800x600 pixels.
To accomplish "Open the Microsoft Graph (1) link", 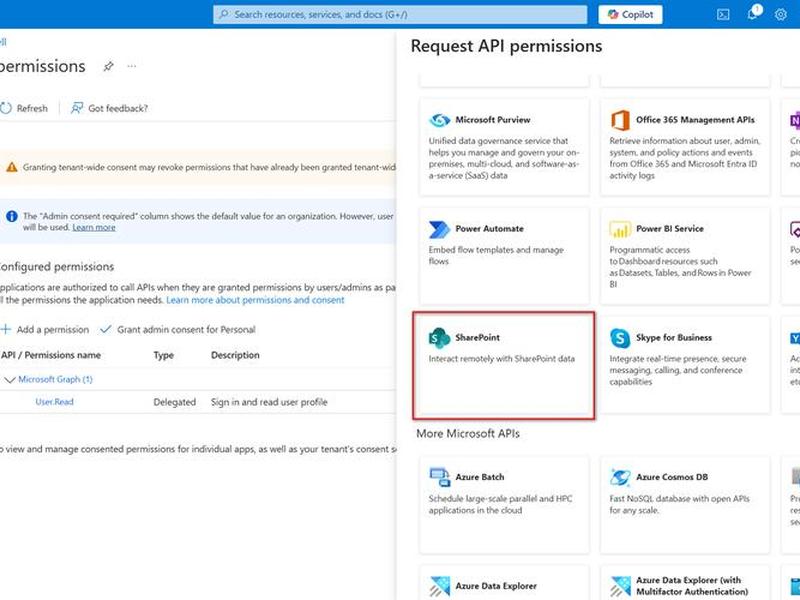I will click(56, 380).
